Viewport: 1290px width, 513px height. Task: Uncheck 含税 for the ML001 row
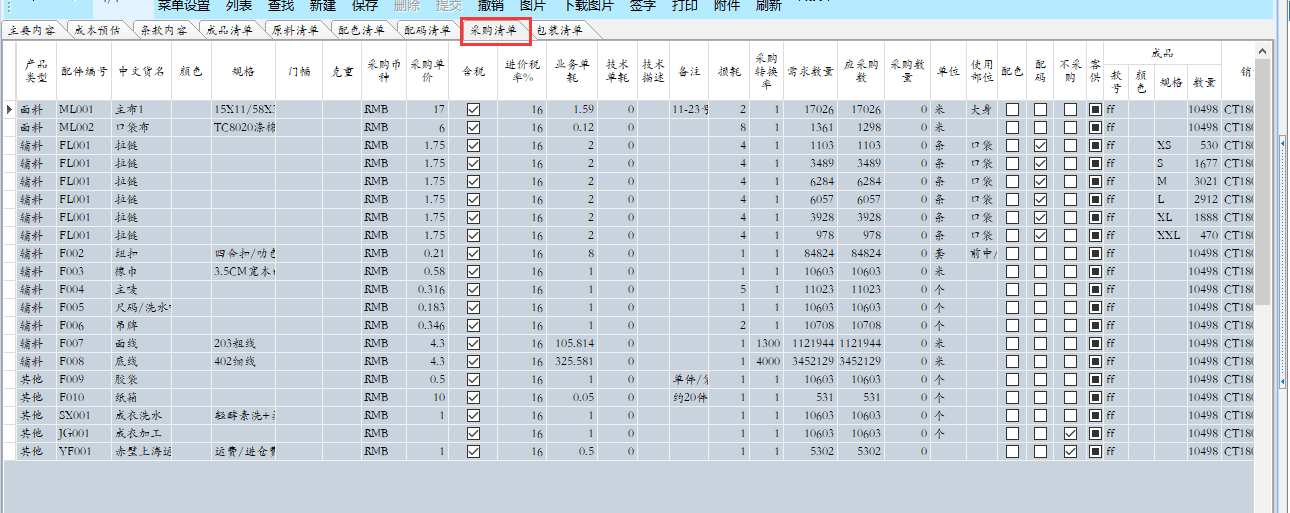pos(473,109)
